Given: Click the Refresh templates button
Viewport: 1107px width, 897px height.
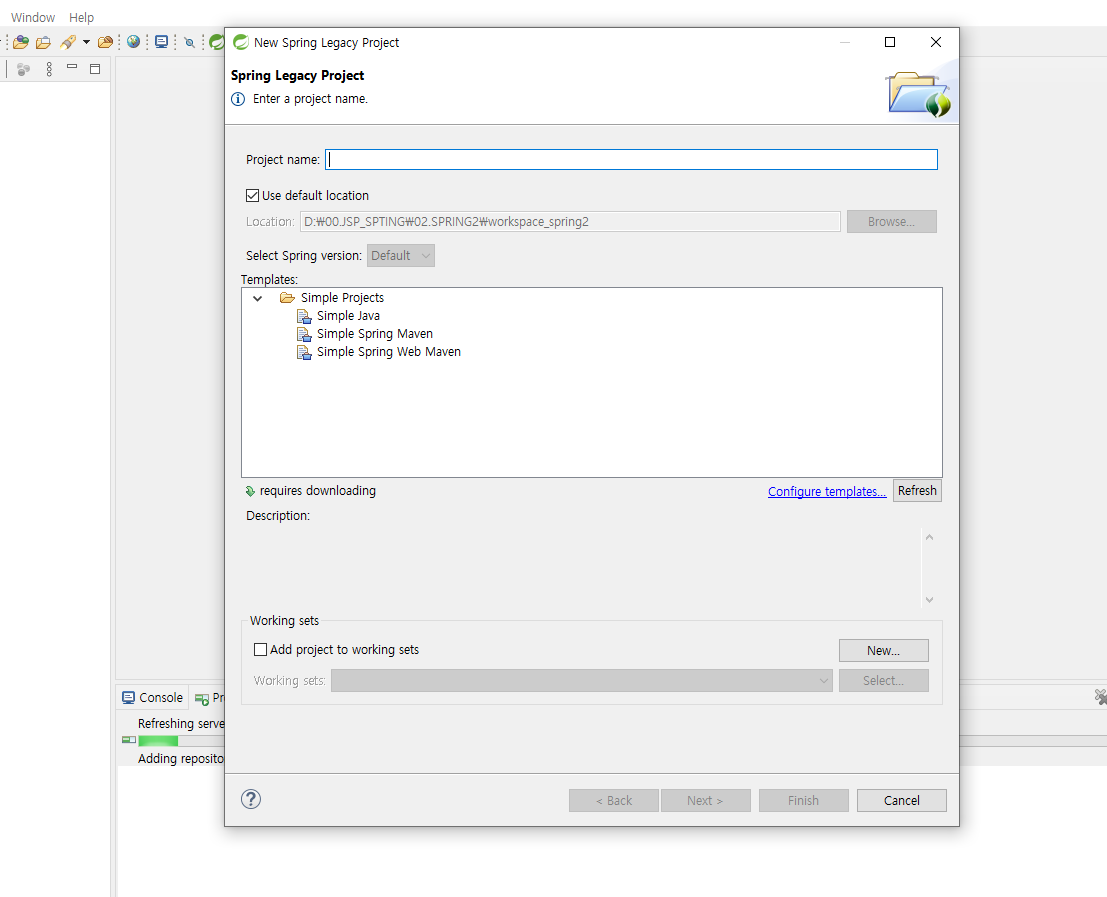Looking at the screenshot, I should (x=917, y=490).
